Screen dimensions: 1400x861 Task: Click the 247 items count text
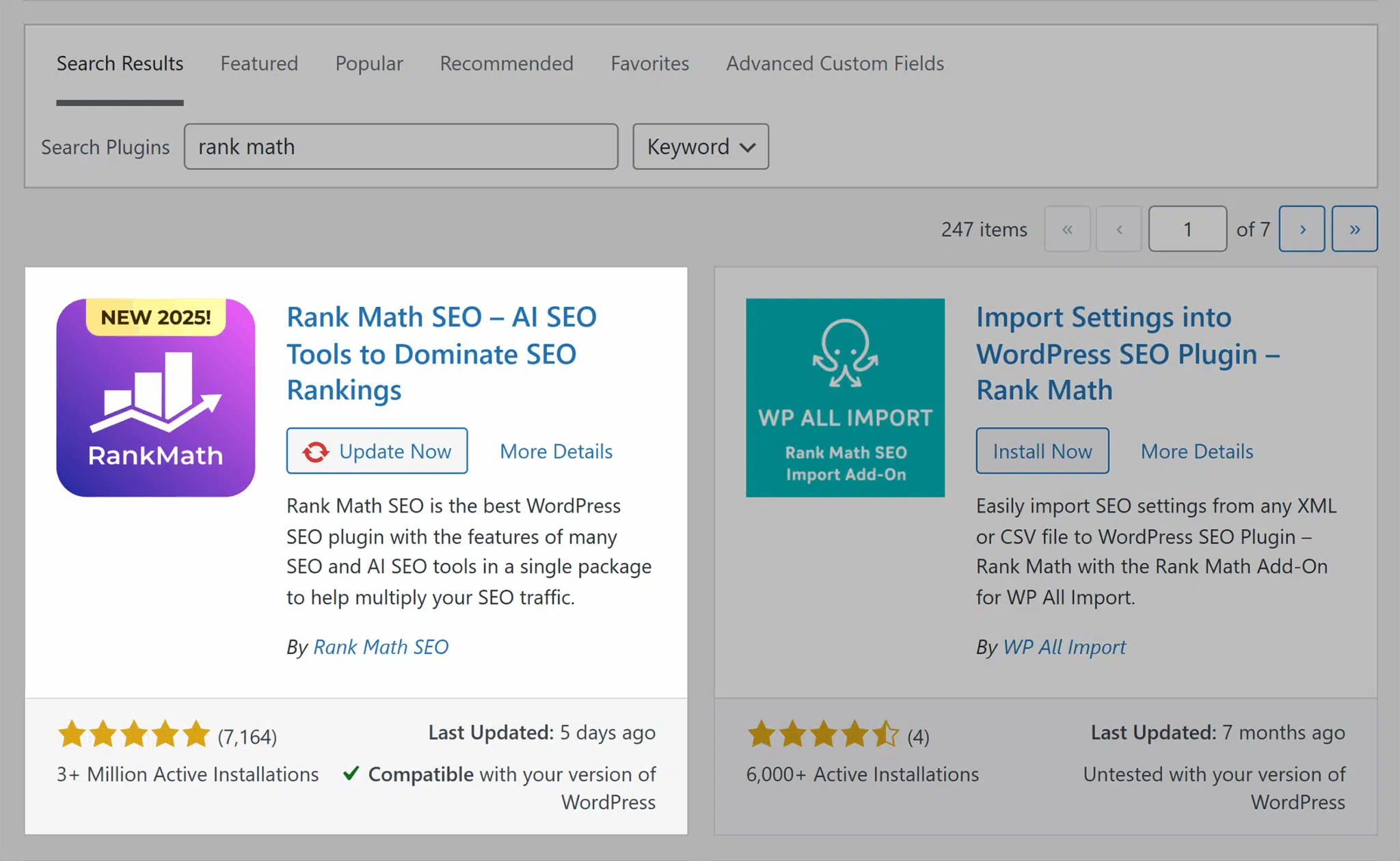pos(984,229)
